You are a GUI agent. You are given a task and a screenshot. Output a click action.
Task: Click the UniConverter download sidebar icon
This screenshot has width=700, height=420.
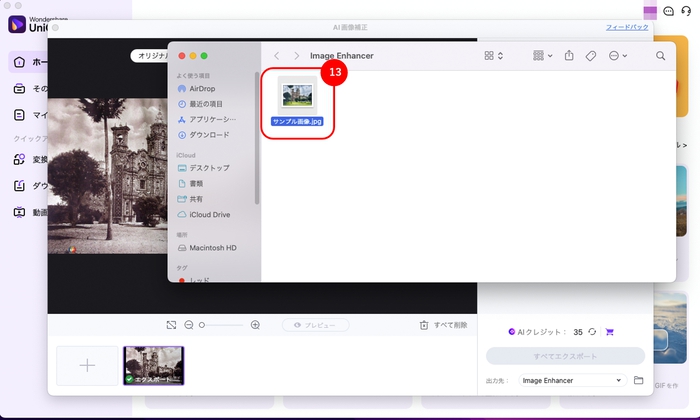pyautogui.click(x=19, y=186)
